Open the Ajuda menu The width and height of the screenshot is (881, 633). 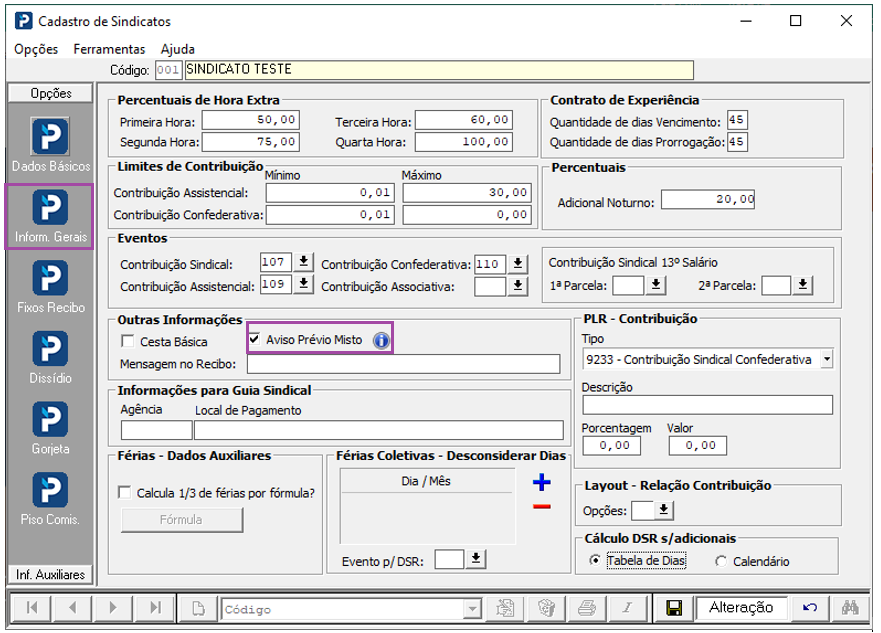(x=177, y=49)
